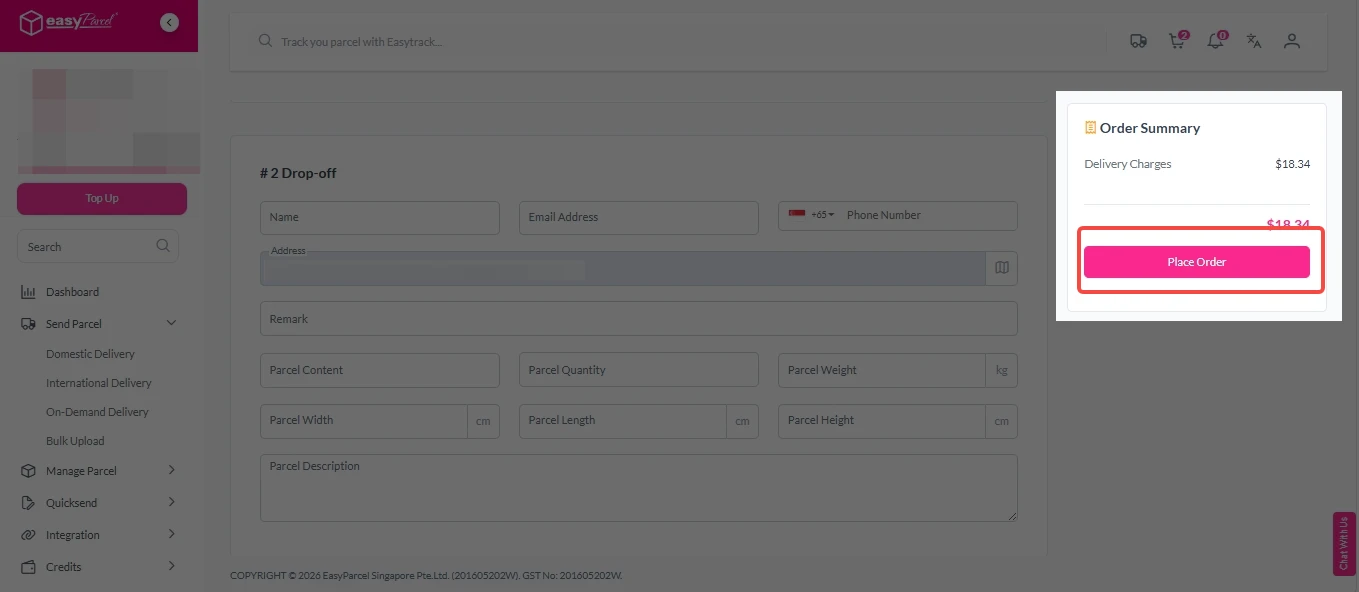Click the Top Up button
1359x592 pixels.
[x=101, y=198]
